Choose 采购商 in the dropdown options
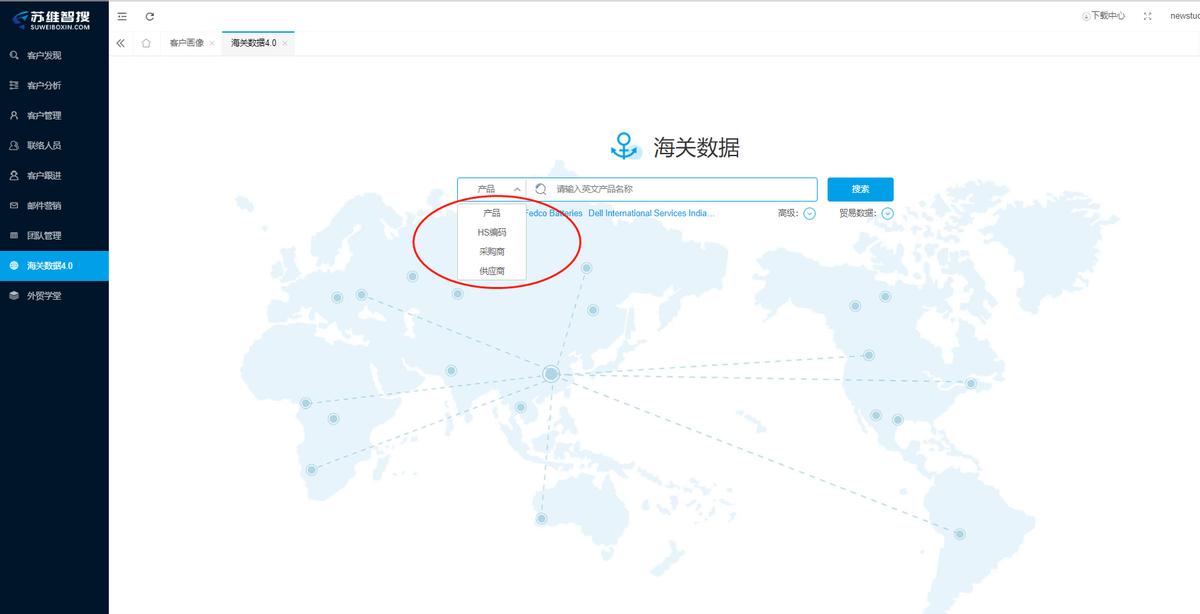The width and height of the screenshot is (1200, 614). coord(491,250)
